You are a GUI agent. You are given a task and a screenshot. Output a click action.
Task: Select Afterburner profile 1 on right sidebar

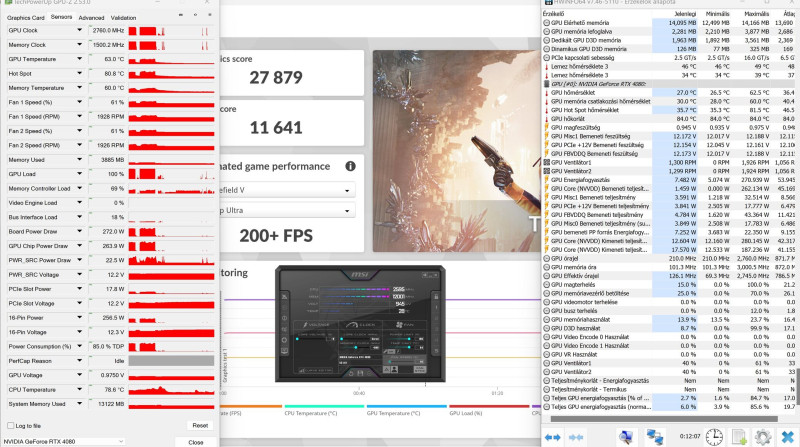tap(436, 308)
